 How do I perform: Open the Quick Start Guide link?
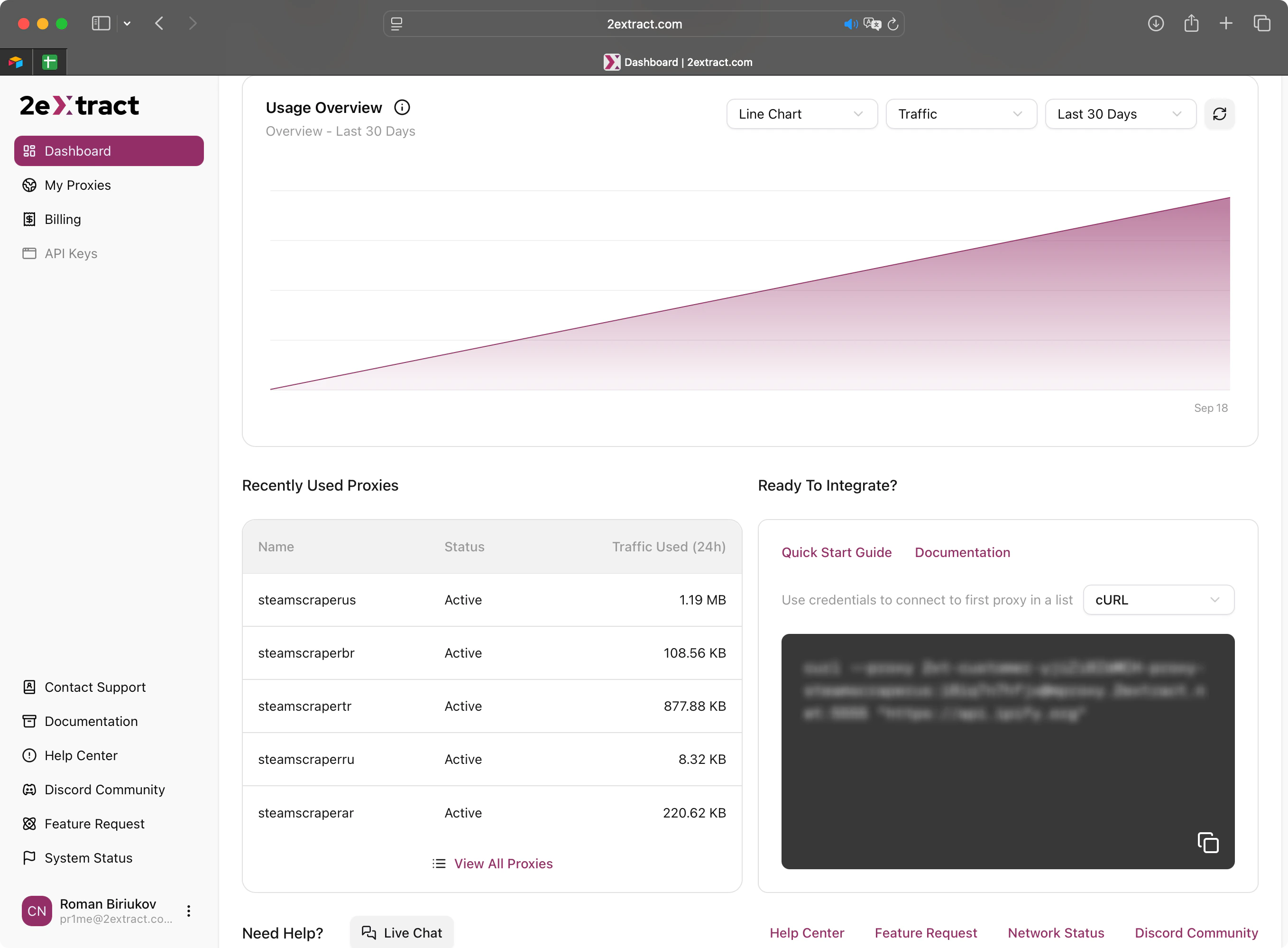pos(836,552)
